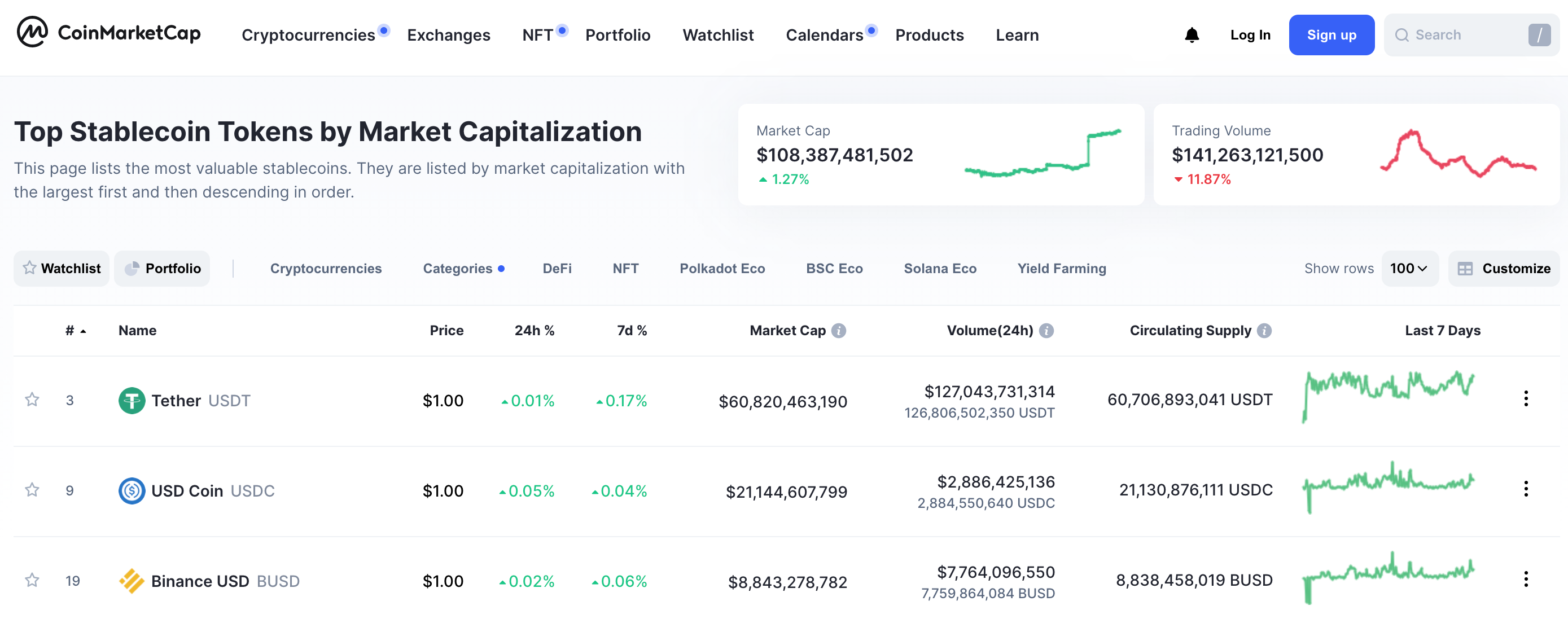Open USD Coin's last 7 days sparkline

tap(1388, 486)
